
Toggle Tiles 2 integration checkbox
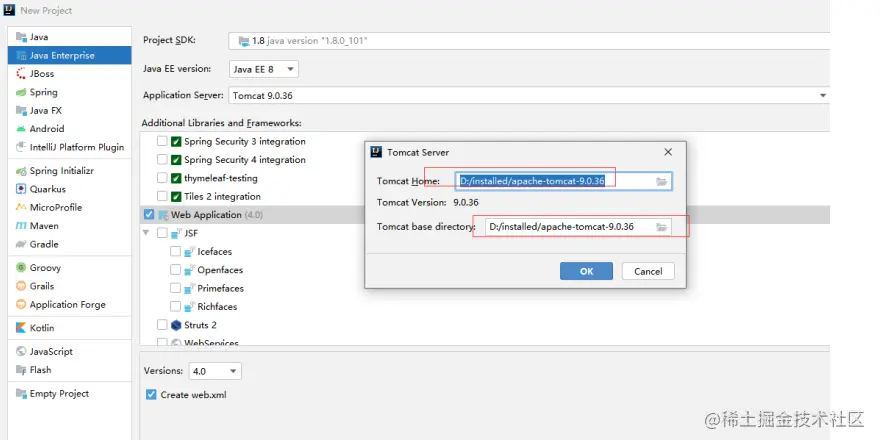pyautogui.click(x=162, y=196)
